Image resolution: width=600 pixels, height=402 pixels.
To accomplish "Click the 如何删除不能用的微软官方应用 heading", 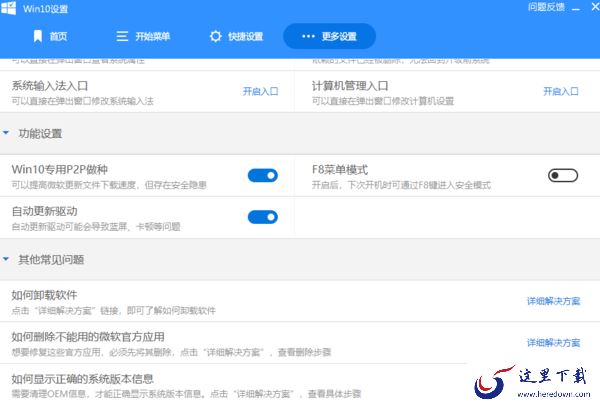I will [88, 337].
